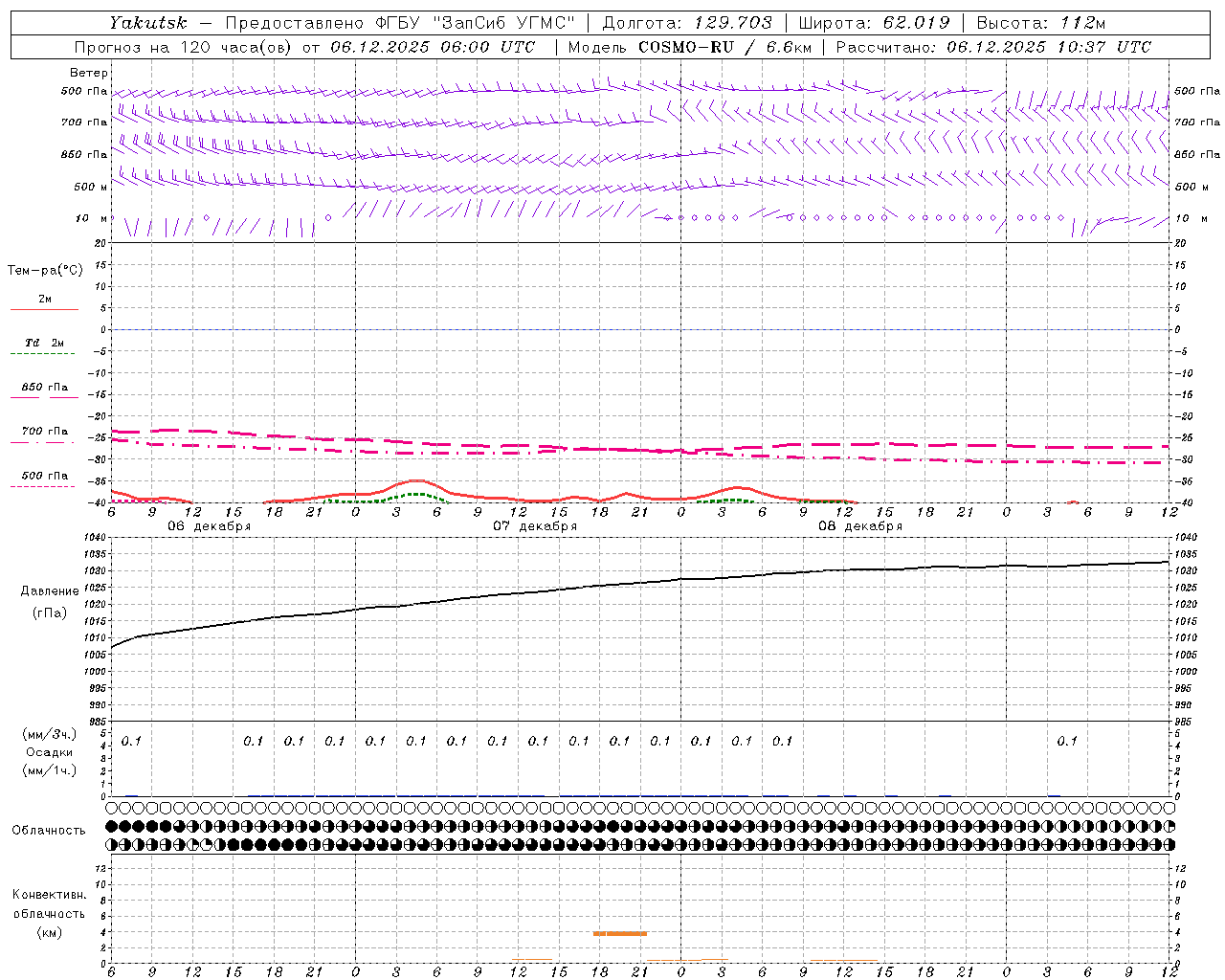Click the "Конвективн." convective cloud label
Screen dimensions: 1225x980
(x=49, y=895)
